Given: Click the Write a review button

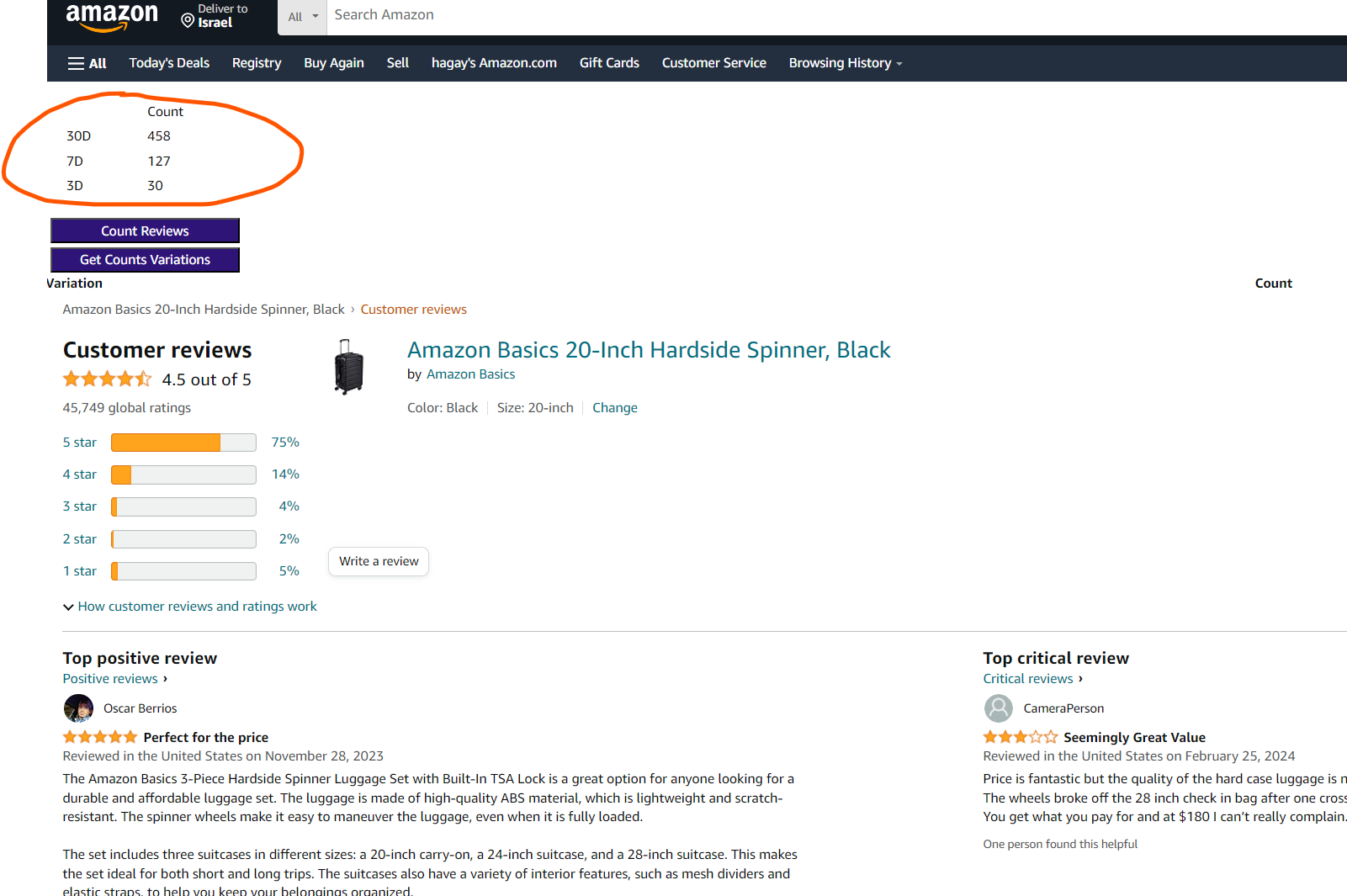Looking at the screenshot, I should click(379, 561).
